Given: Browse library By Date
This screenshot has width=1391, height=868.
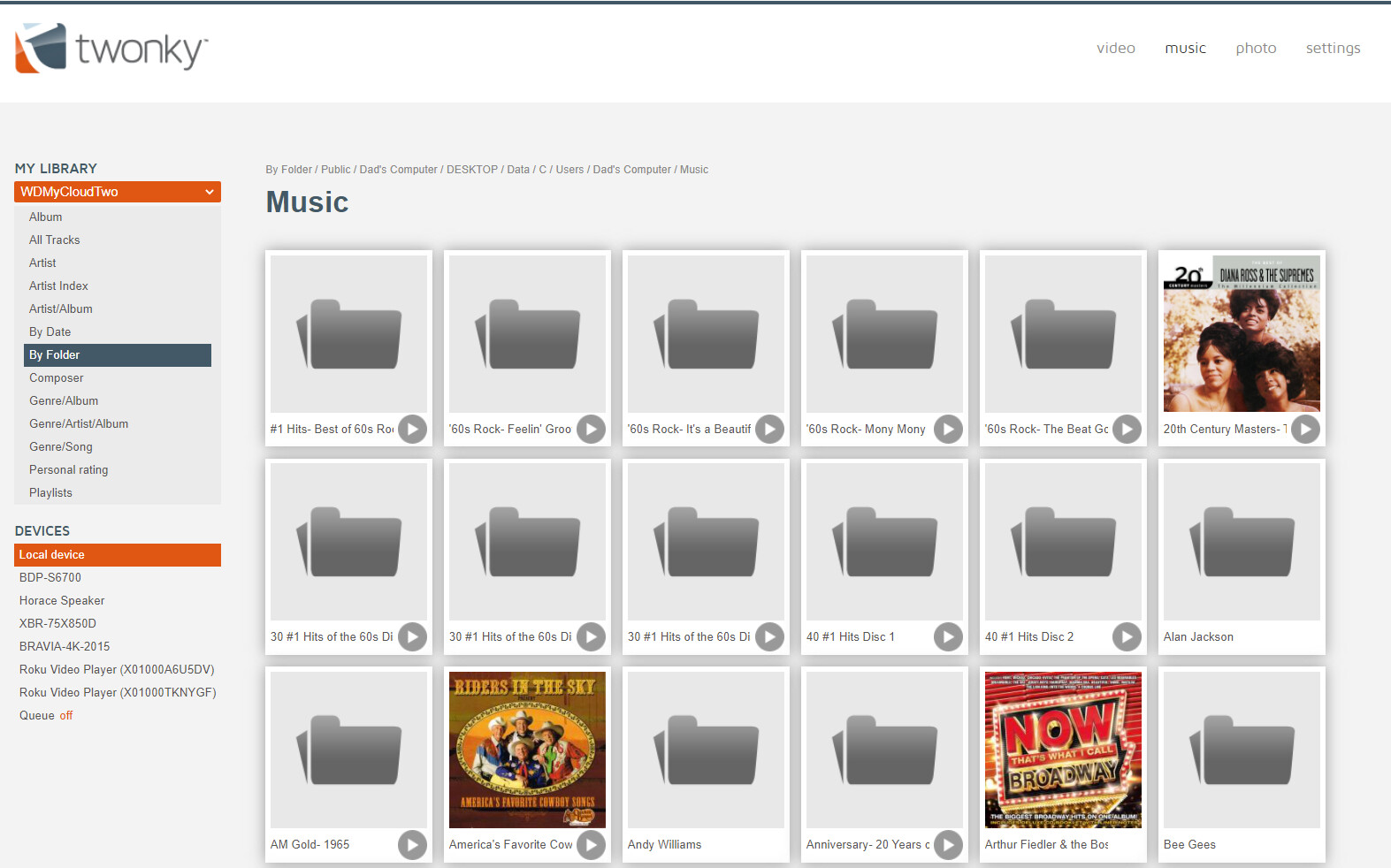Looking at the screenshot, I should click(x=50, y=332).
